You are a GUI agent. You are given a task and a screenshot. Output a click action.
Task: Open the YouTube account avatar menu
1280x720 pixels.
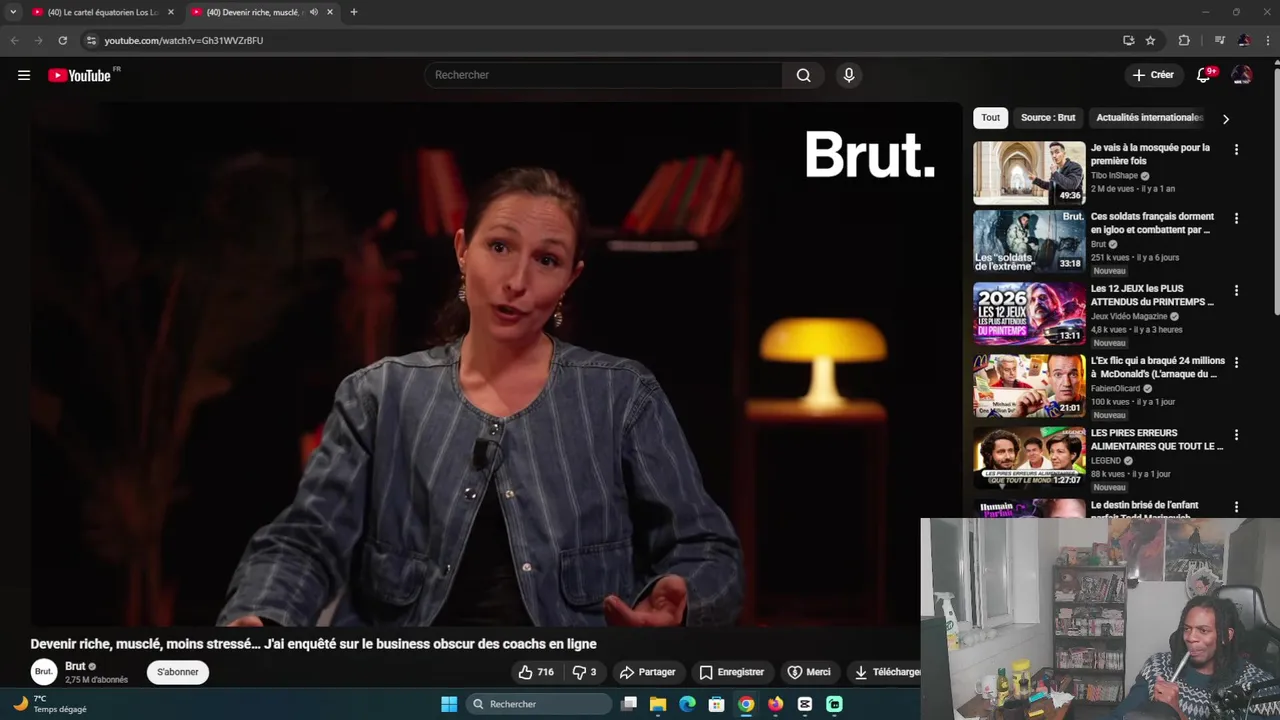pyautogui.click(x=1242, y=75)
